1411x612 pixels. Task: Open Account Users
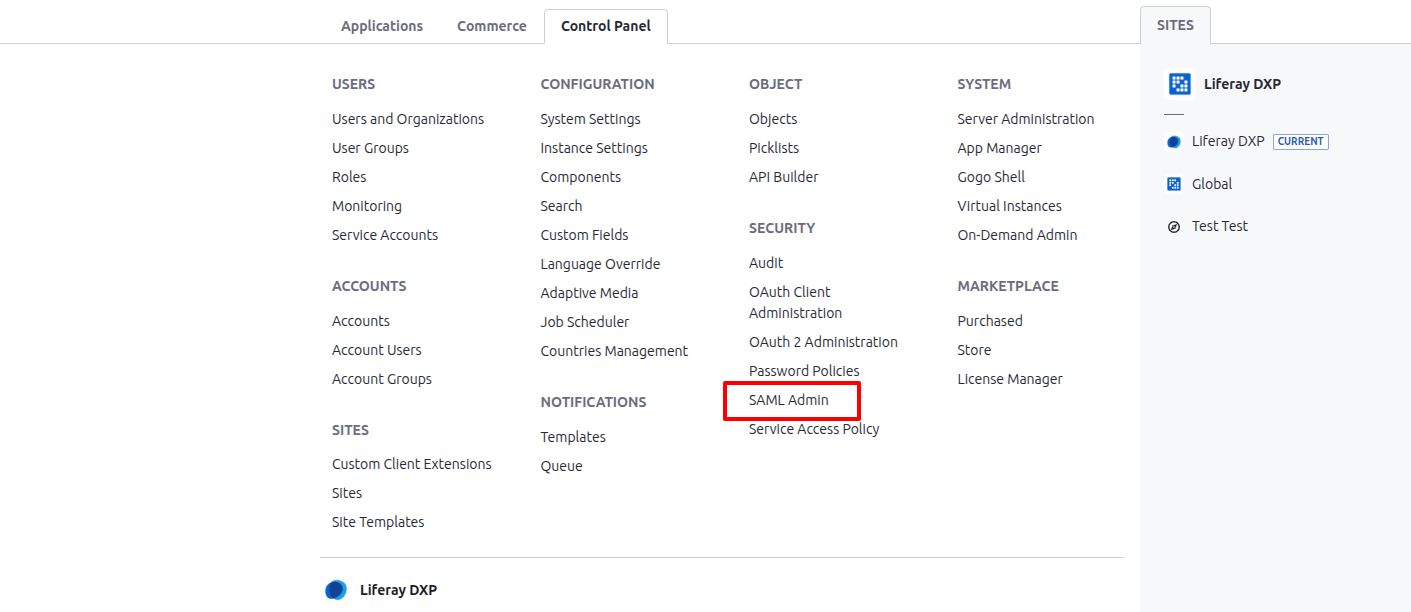pos(377,350)
